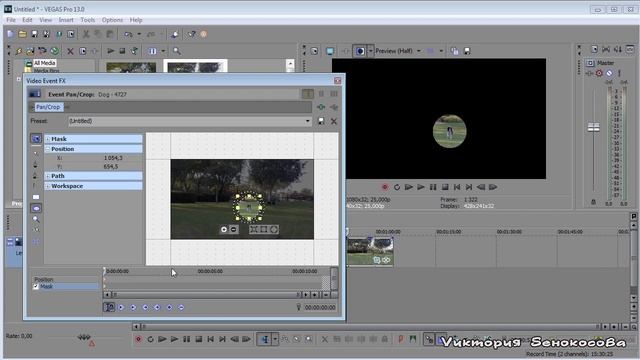This screenshot has height=360, width=640.
Task: Open the Views dropdown arrow in Project Media
Action: click(x=163, y=51)
